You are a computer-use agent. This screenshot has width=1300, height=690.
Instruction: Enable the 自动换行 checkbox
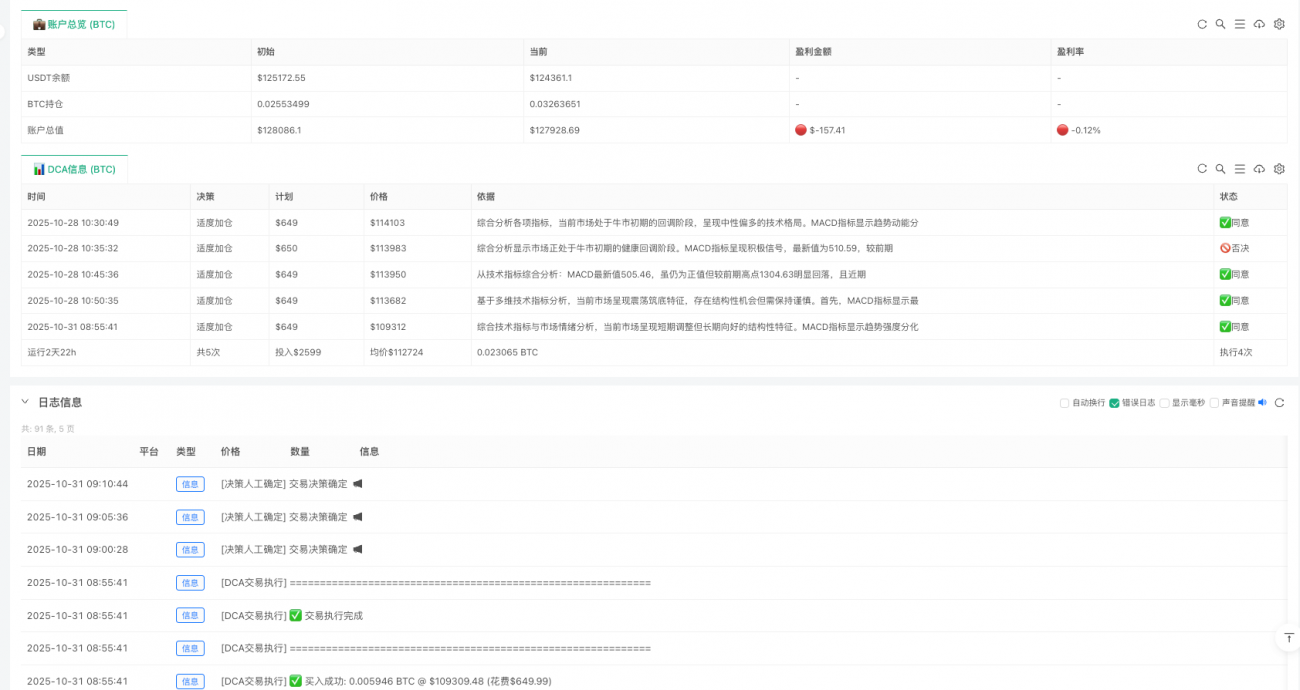click(x=1065, y=403)
